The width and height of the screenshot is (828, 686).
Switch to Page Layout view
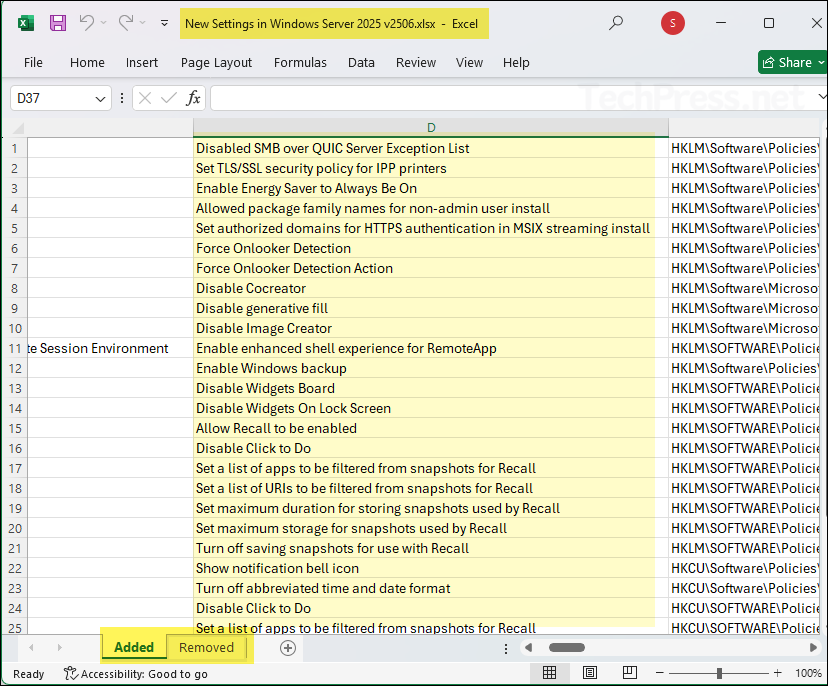tap(590, 673)
